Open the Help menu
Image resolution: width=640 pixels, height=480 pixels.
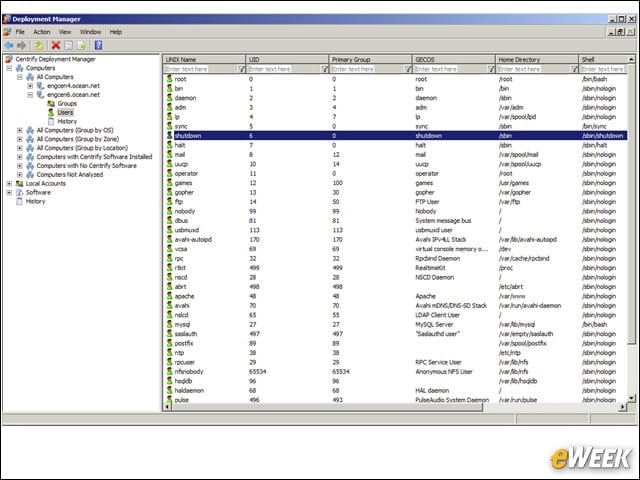coord(116,32)
